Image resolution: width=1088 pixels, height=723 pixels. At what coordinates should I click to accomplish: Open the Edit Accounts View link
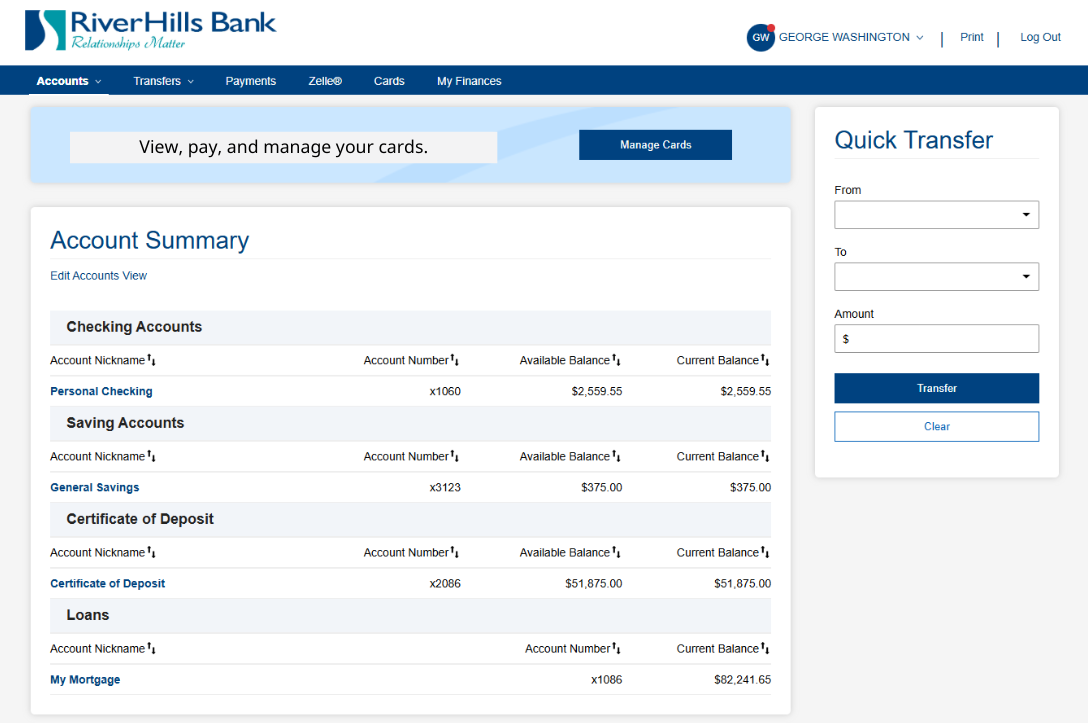99,276
